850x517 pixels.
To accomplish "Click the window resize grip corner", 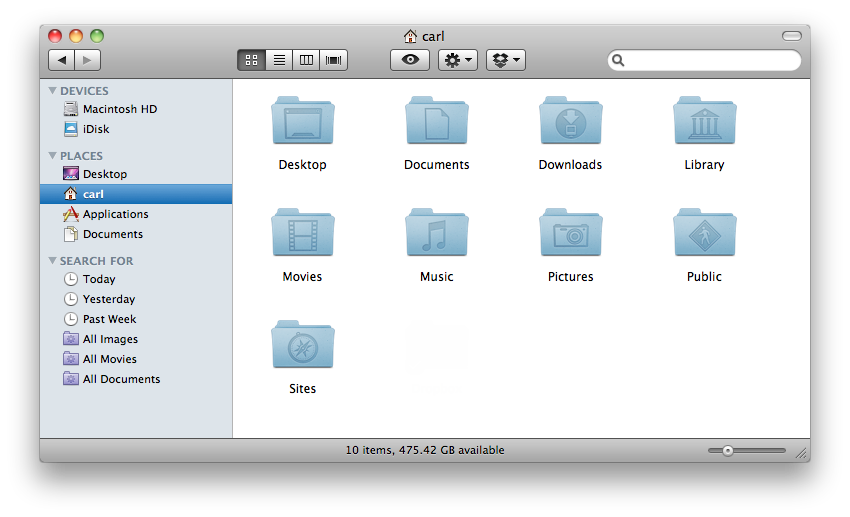I will pyautogui.click(x=802, y=453).
